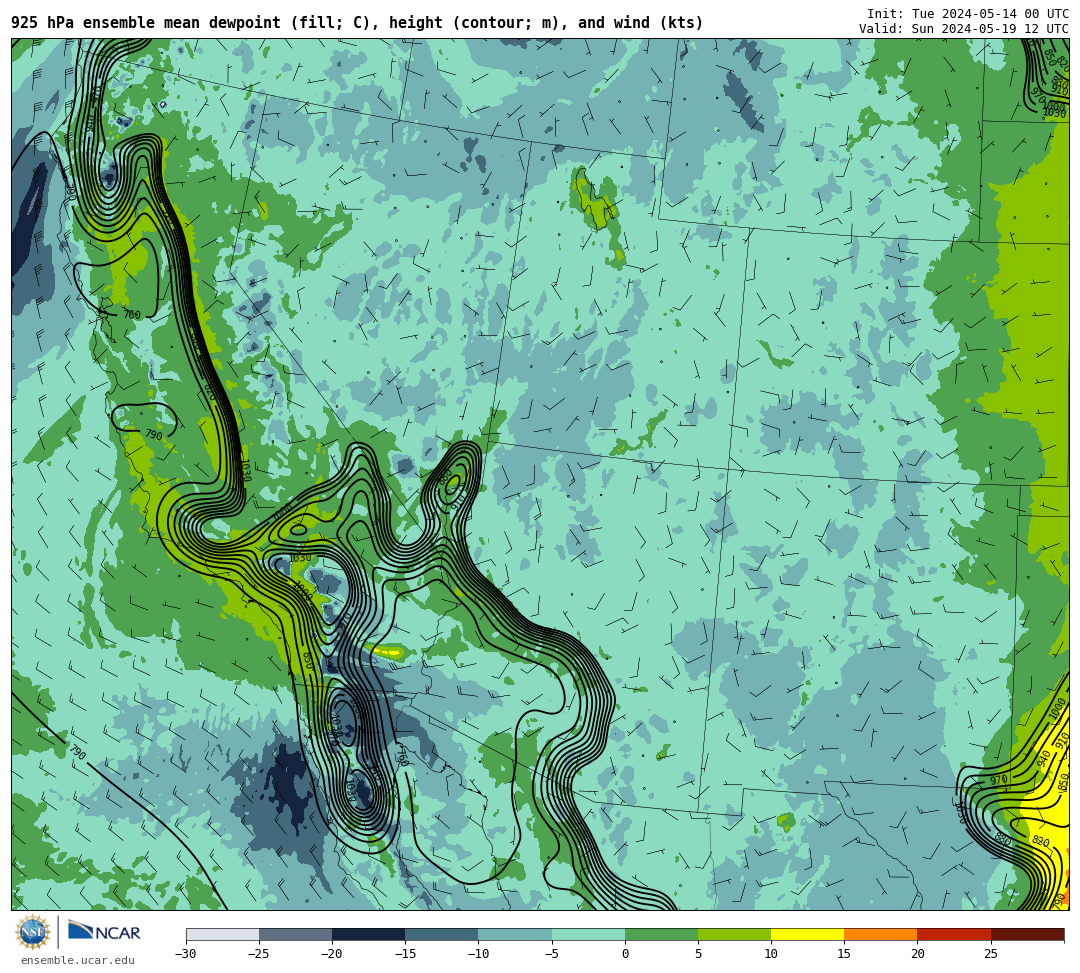This screenshot has height=973, width=1080.
Task: Click the -15 to -10 colorbar segment
Action: [x=442, y=934]
